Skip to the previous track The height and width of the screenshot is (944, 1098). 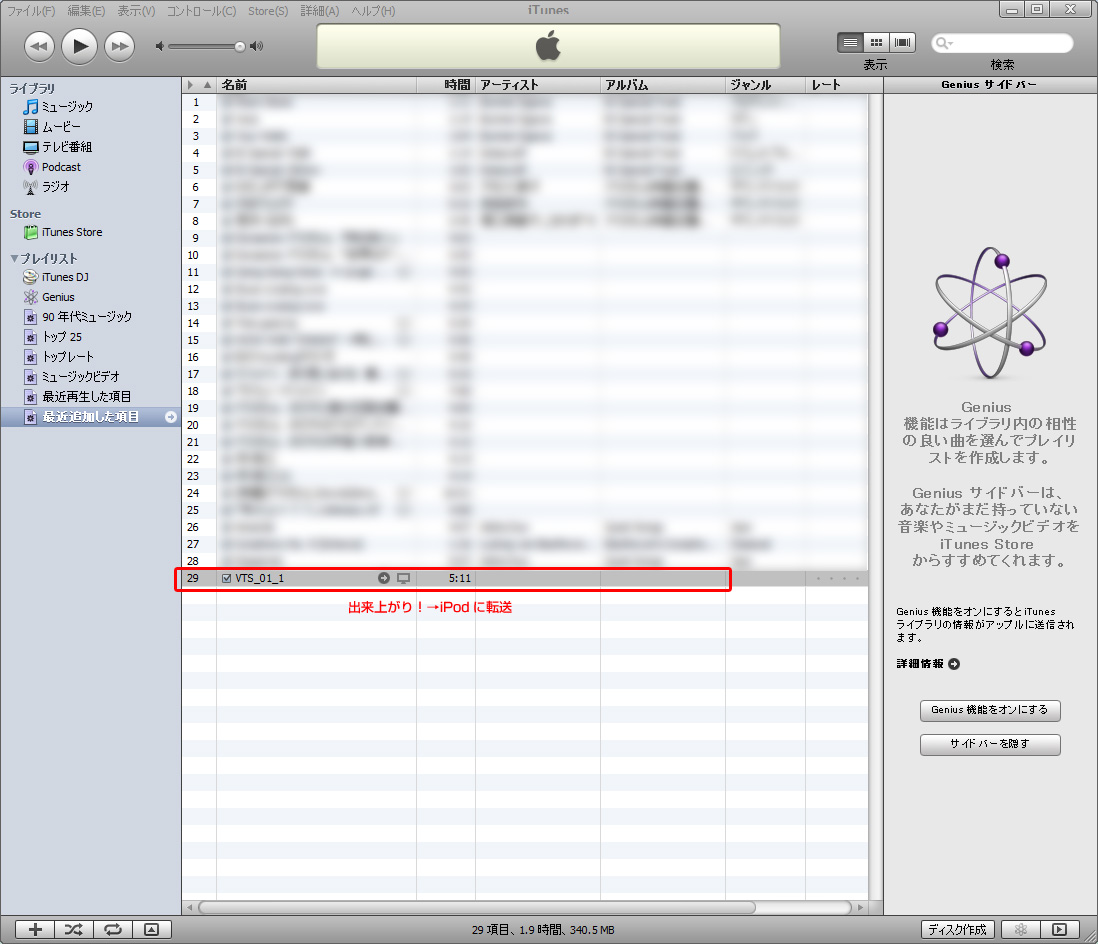(39, 46)
